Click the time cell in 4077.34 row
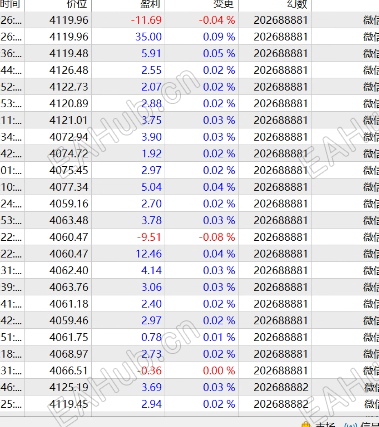The image size is (379, 427). 11,187
